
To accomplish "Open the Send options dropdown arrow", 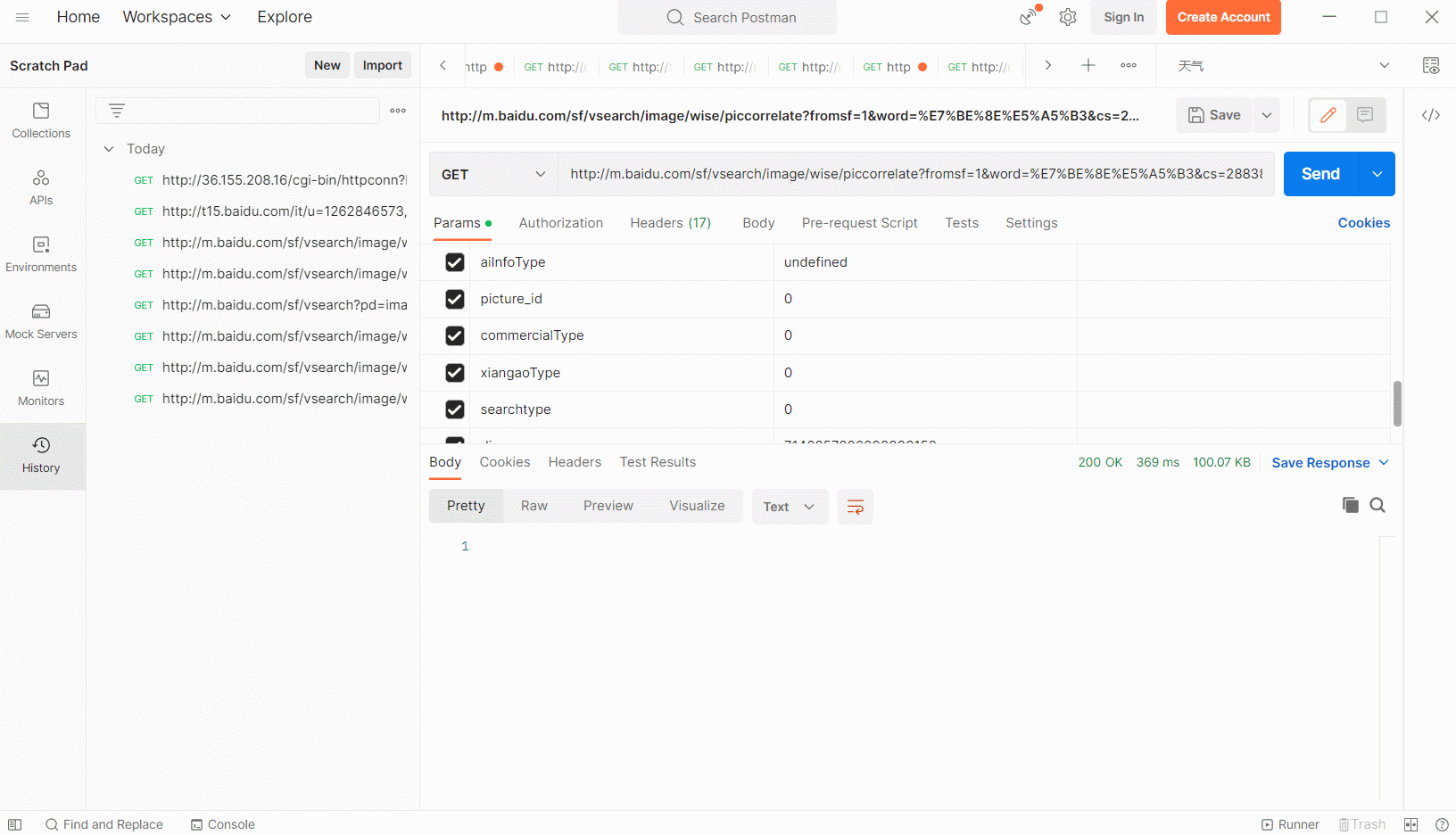I will (1377, 174).
